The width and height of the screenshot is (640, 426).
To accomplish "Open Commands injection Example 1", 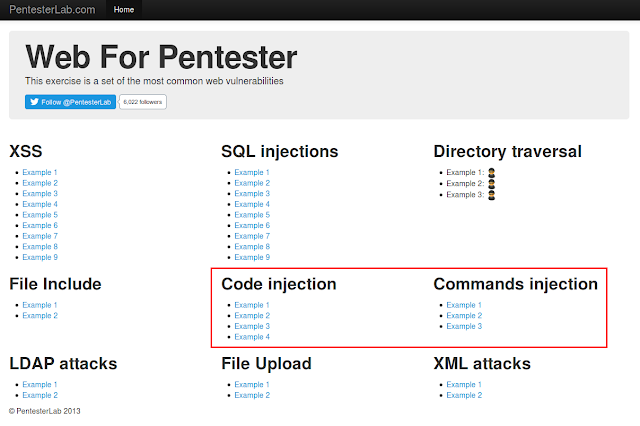I will tap(464, 305).
